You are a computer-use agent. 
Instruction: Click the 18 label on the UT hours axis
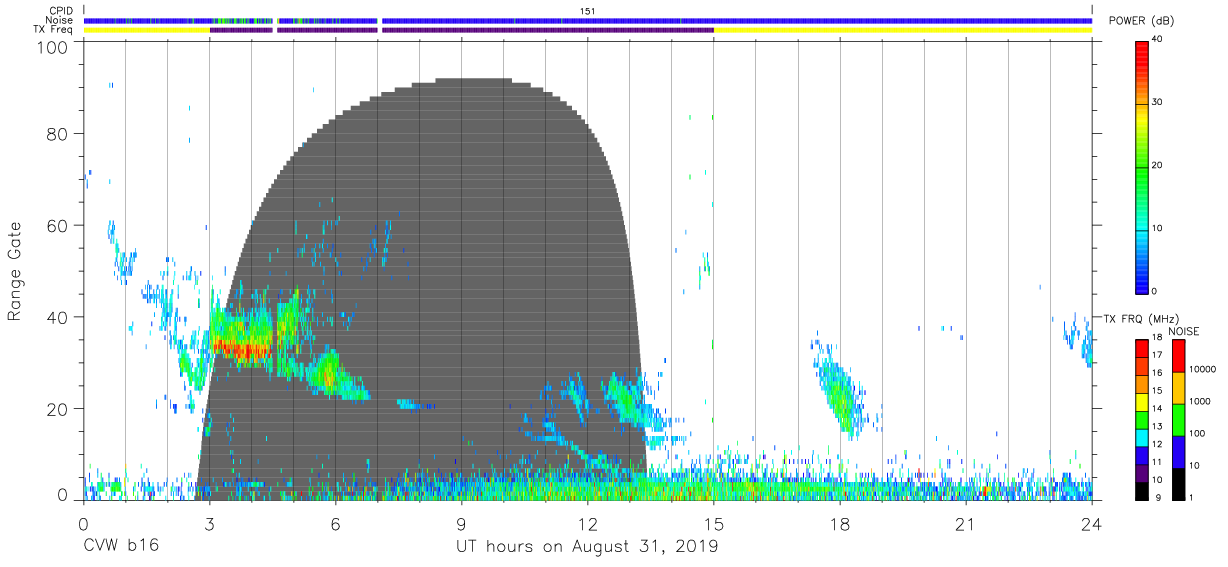point(840,524)
